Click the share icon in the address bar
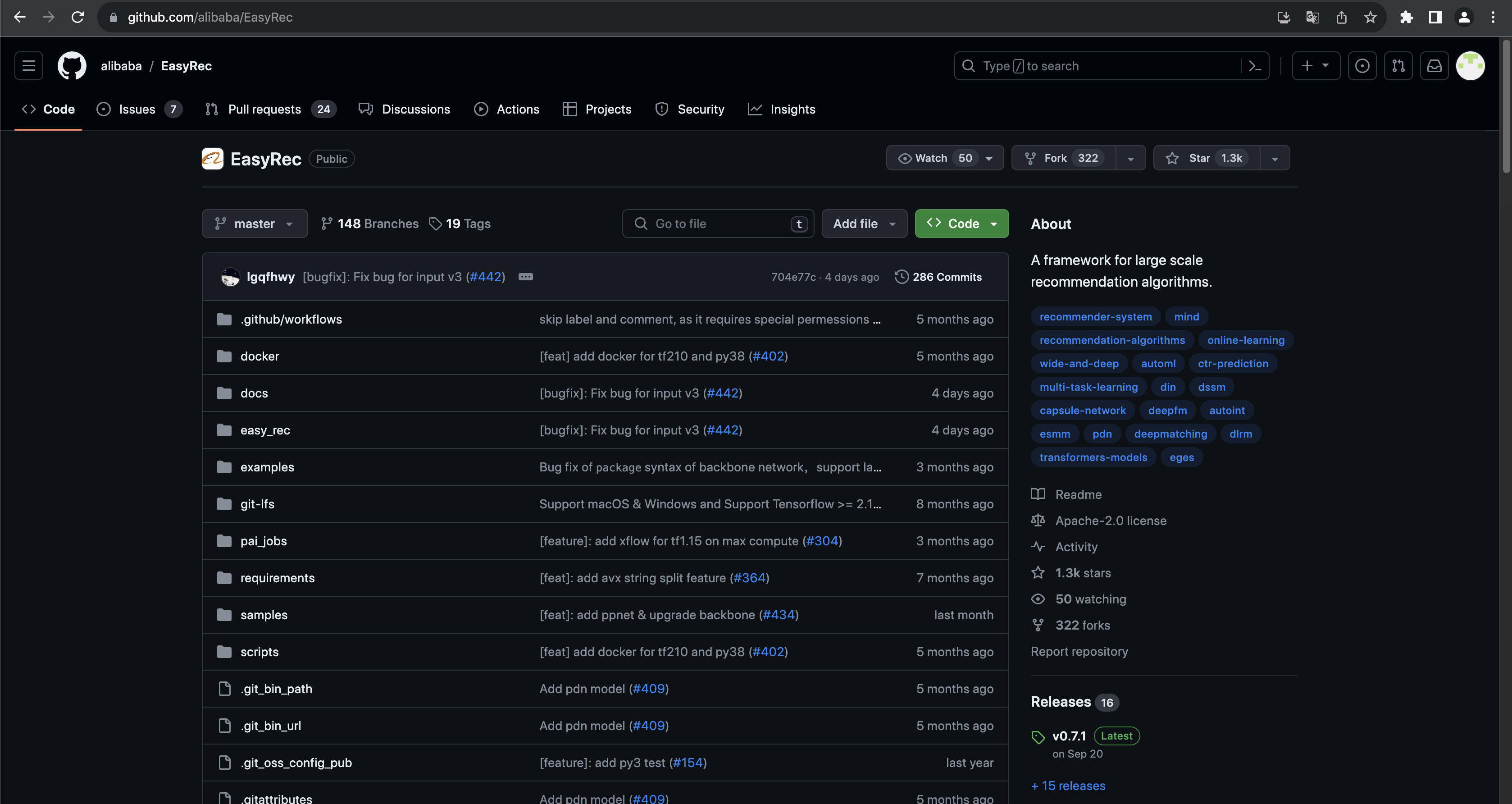This screenshot has height=804, width=1512. (x=1341, y=17)
